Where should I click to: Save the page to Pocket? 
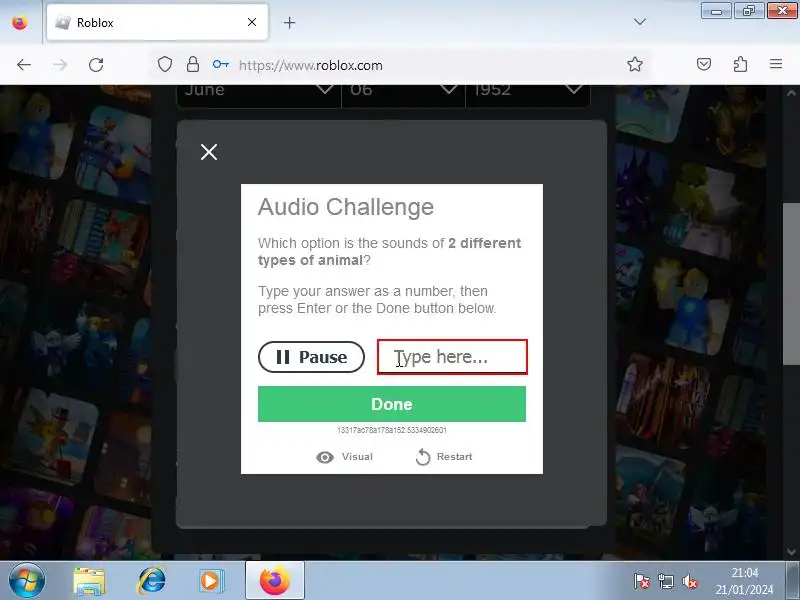coord(704,64)
